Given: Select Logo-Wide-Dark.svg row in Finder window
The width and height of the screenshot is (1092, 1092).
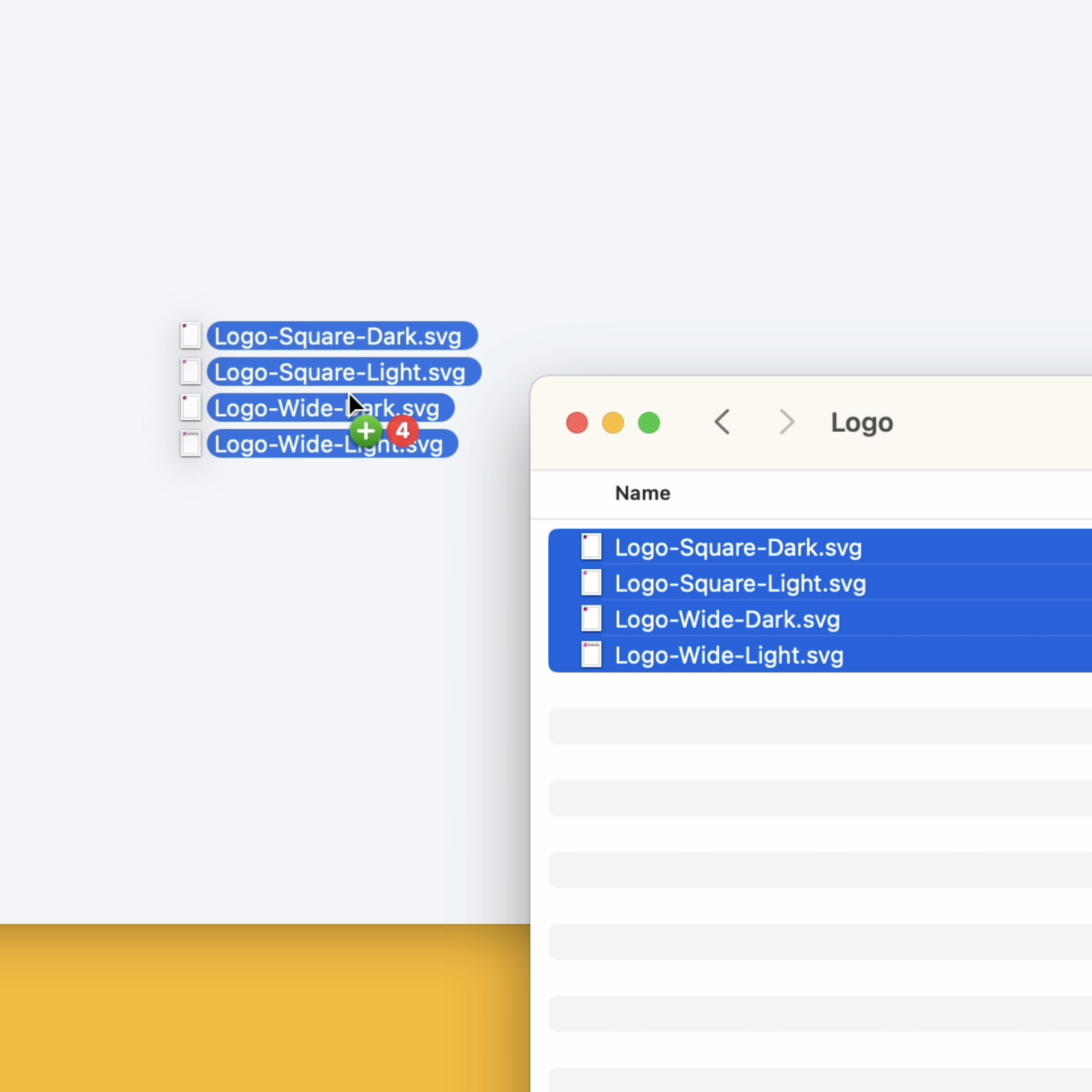Looking at the screenshot, I should click(727, 620).
